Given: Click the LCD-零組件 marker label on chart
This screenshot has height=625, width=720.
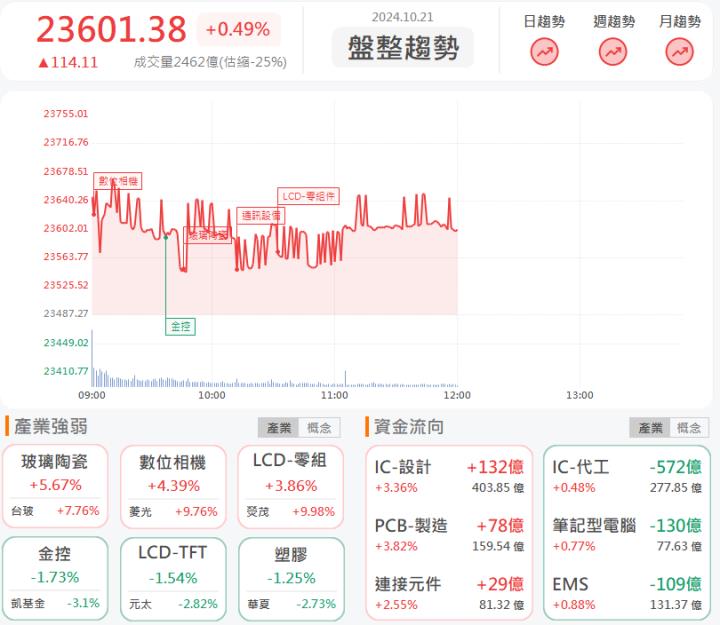Looking at the screenshot, I should [x=308, y=196].
